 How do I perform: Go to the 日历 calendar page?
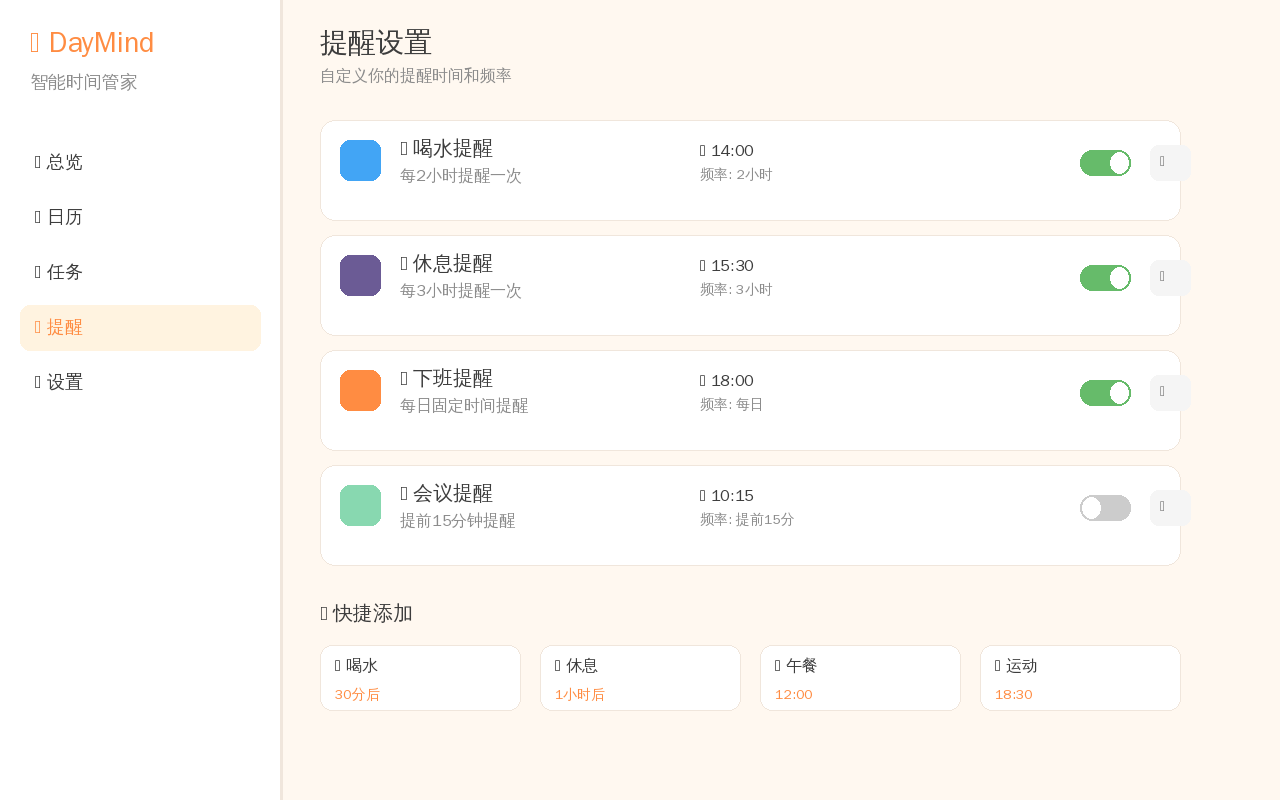coord(140,217)
